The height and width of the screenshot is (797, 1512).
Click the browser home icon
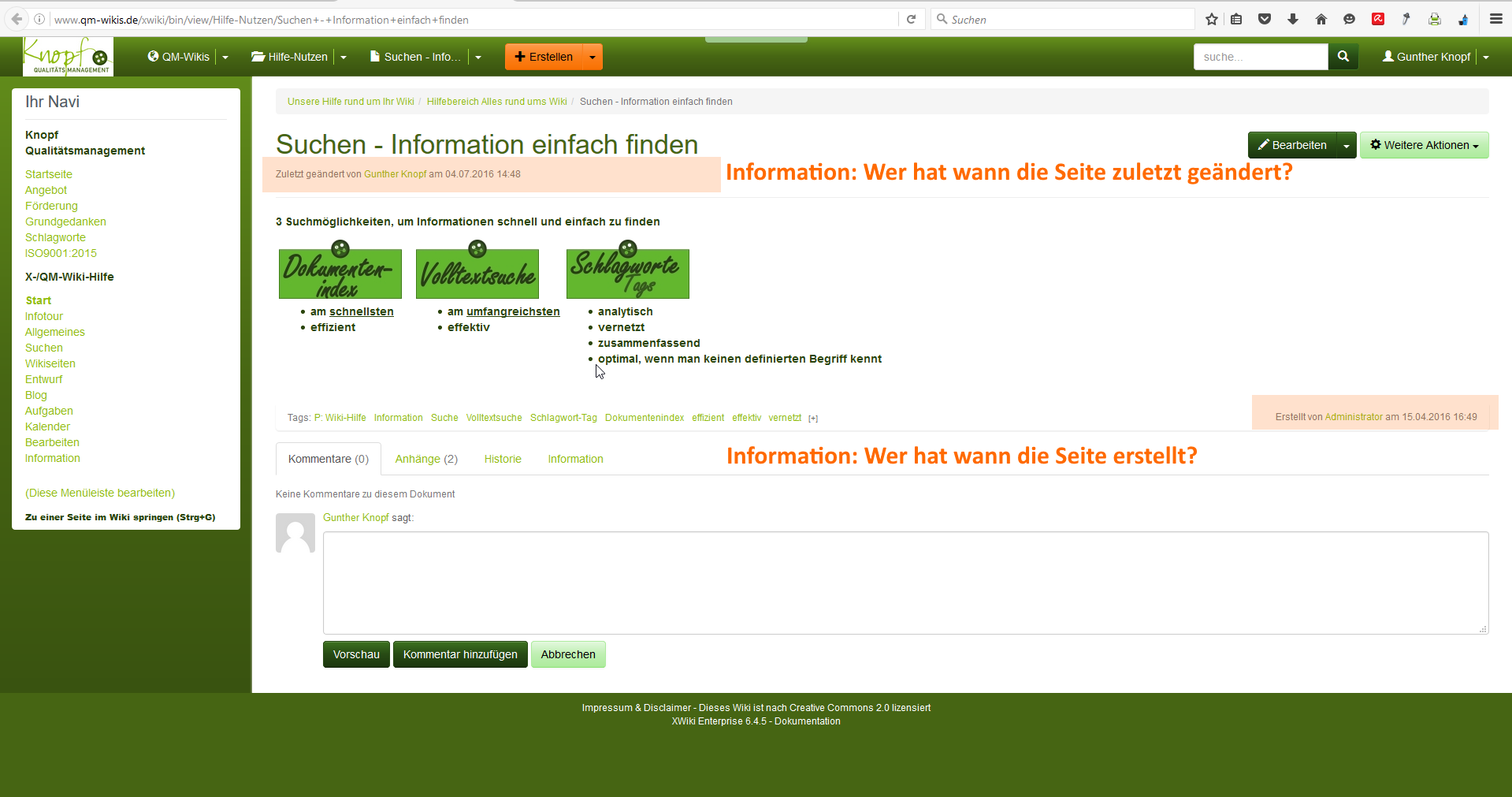coord(1321,20)
